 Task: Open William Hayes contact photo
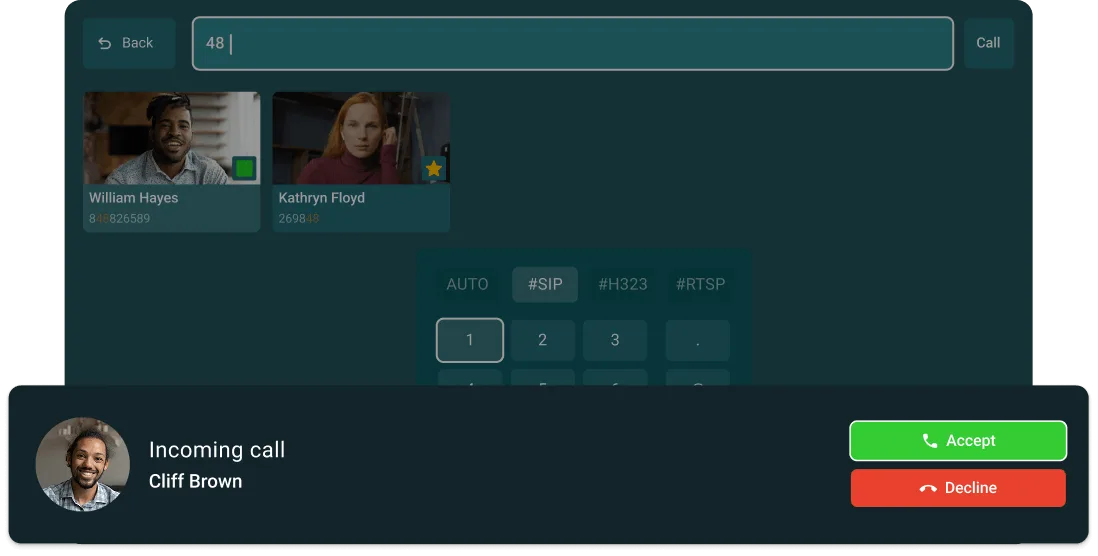pyautogui.click(x=172, y=138)
